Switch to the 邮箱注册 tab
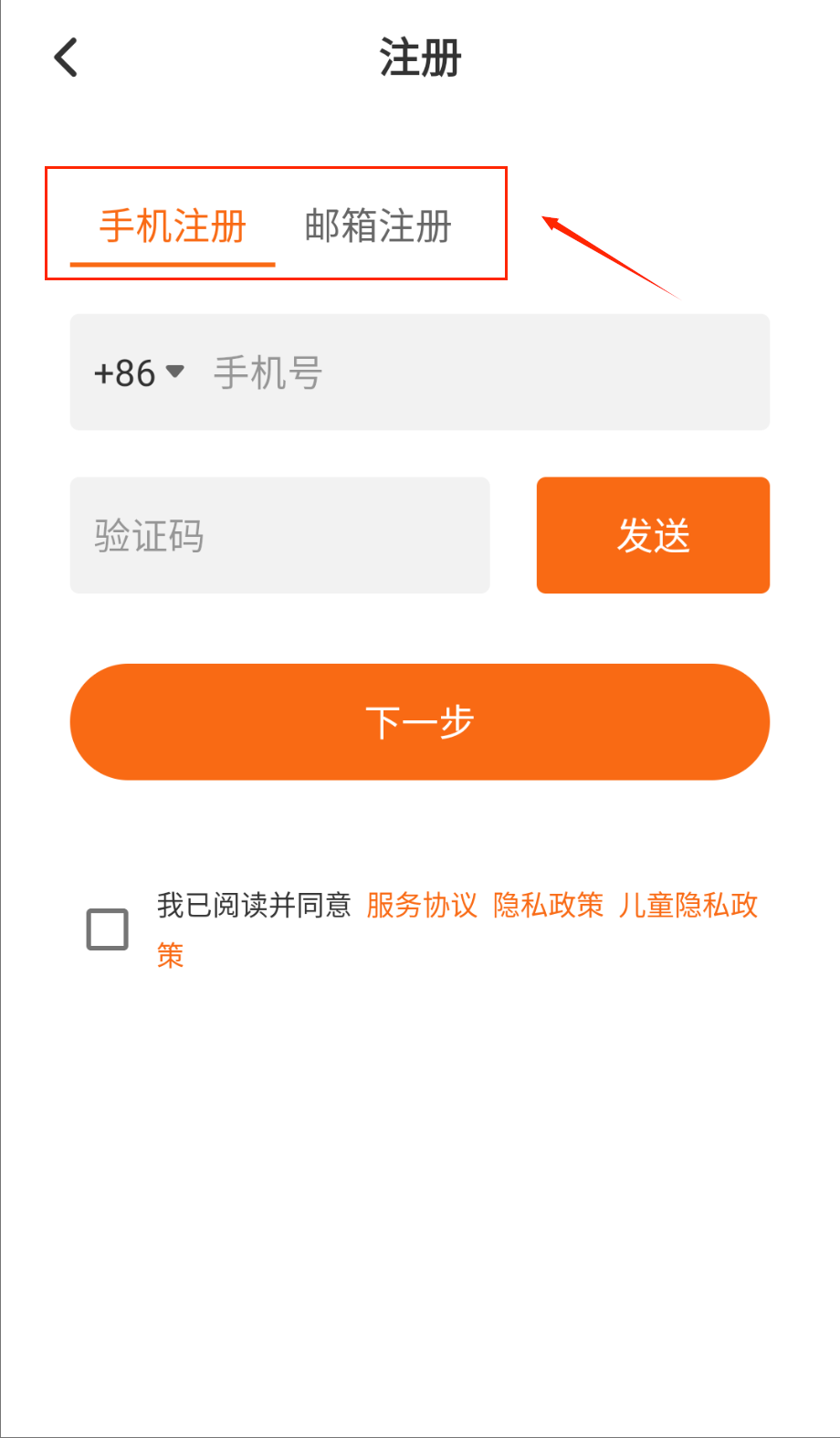 tap(378, 226)
